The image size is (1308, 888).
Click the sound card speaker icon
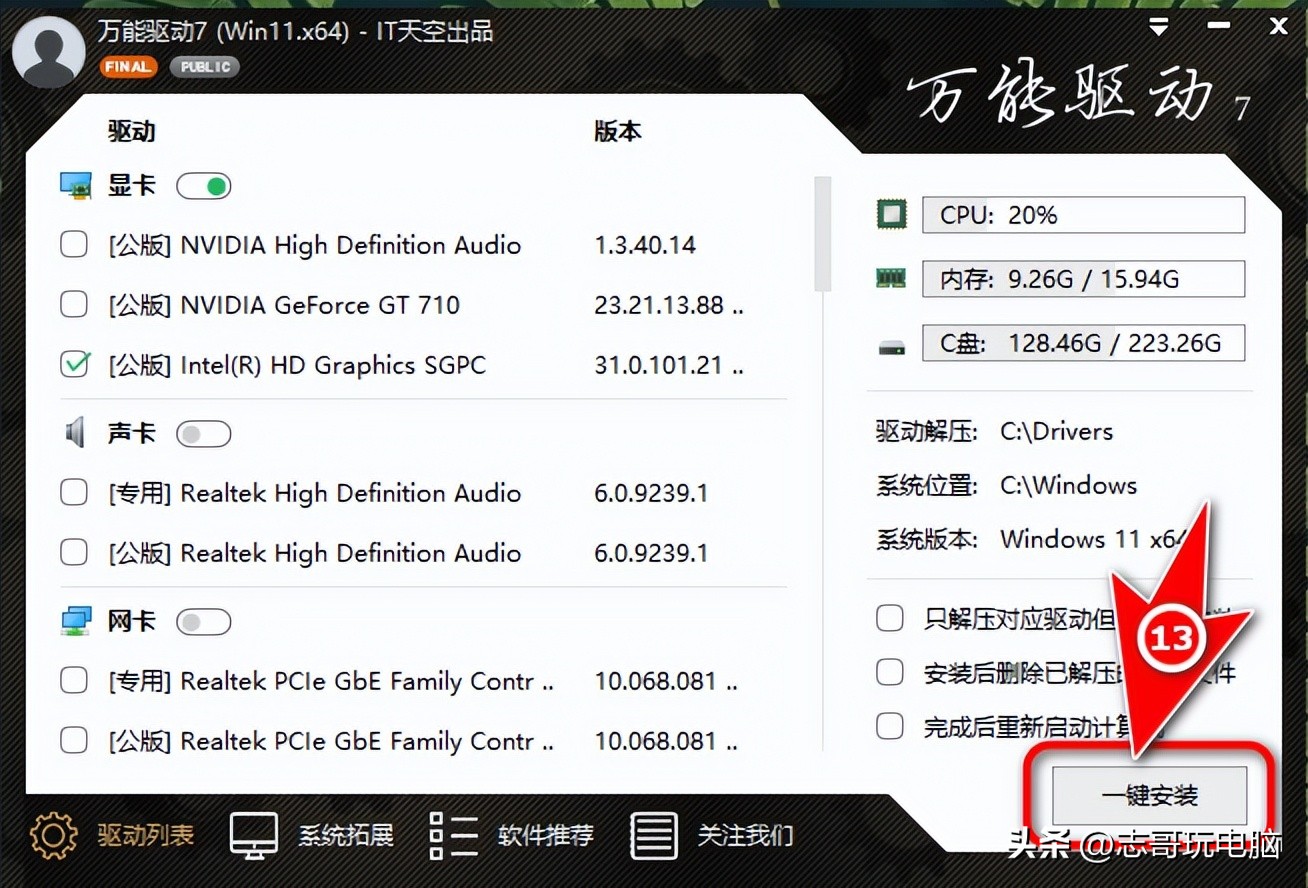coord(75,433)
